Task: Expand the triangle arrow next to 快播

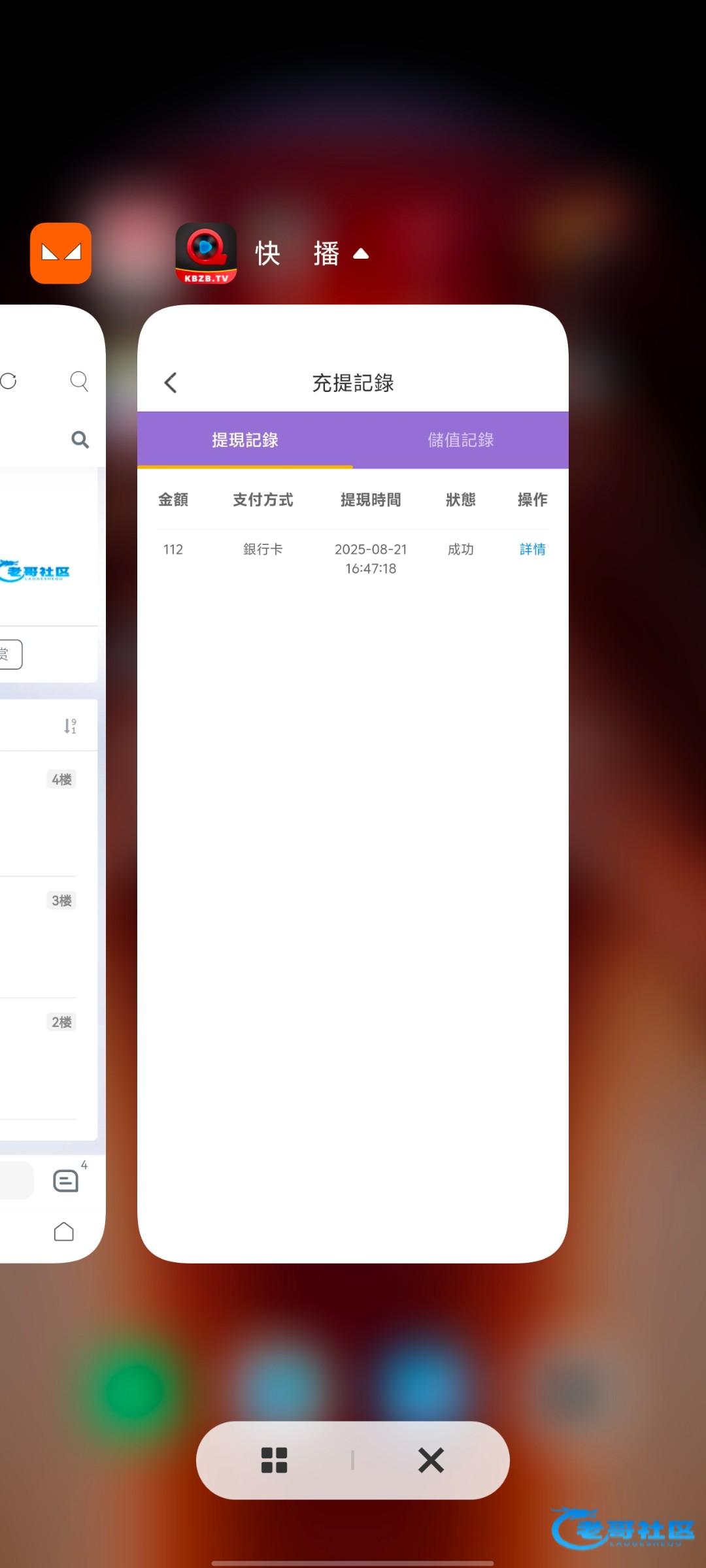Action: (361, 254)
